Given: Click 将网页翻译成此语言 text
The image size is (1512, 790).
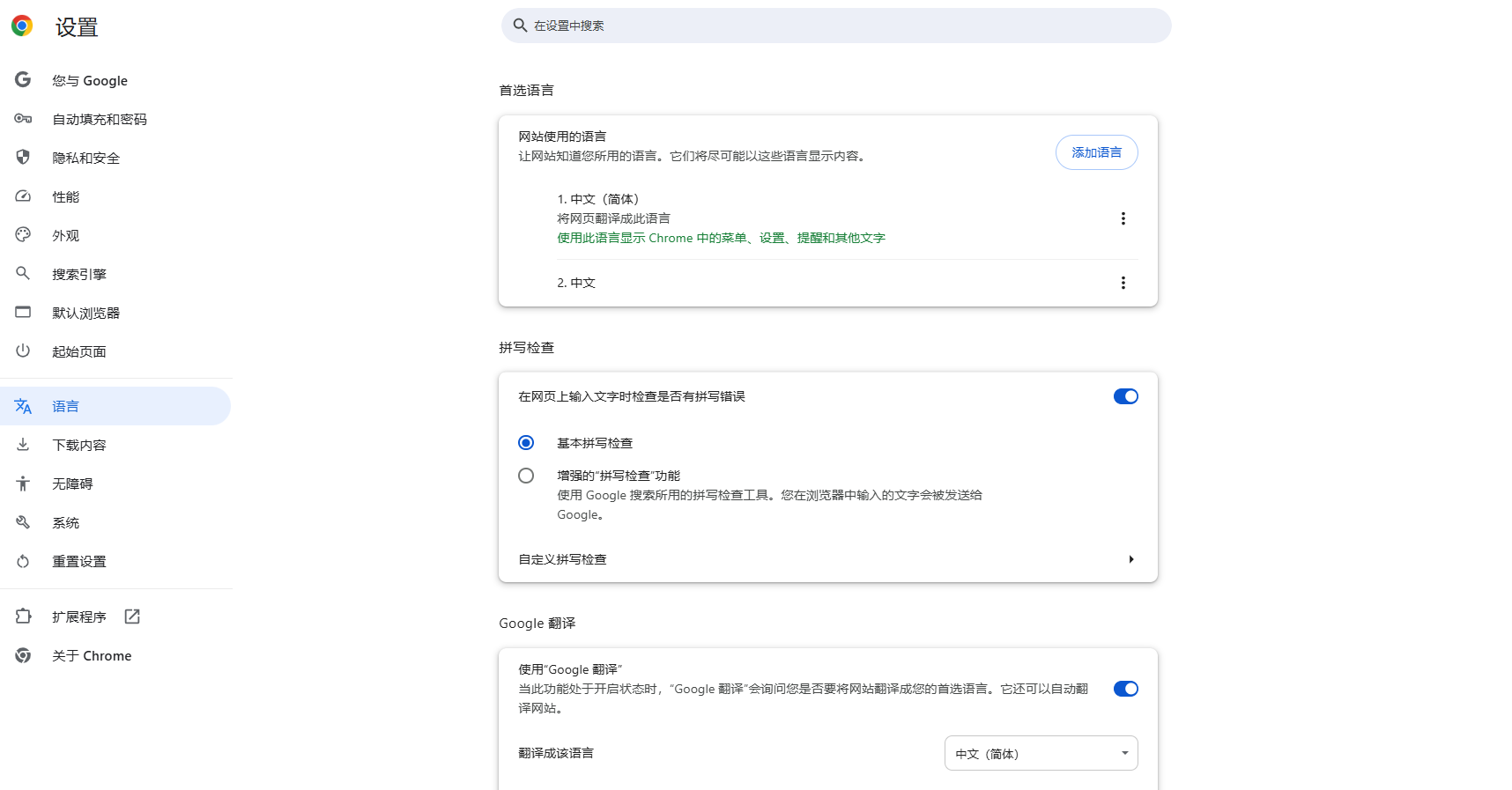Looking at the screenshot, I should click(613, 218).
